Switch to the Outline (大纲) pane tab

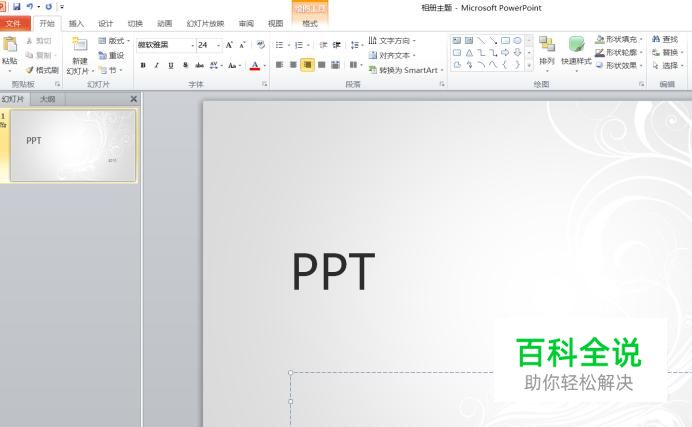[48, 99]
